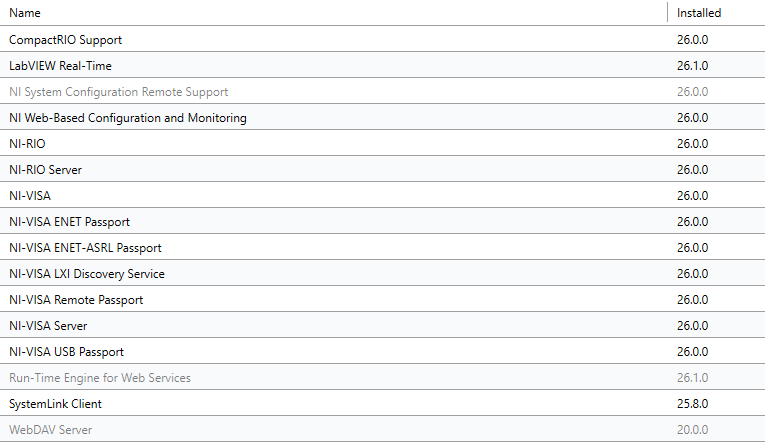Image resolution: width=765 pixels, height=446 pixels.
Task: Choose the NI-RIO Server entry
Action: tap(45, 170)
